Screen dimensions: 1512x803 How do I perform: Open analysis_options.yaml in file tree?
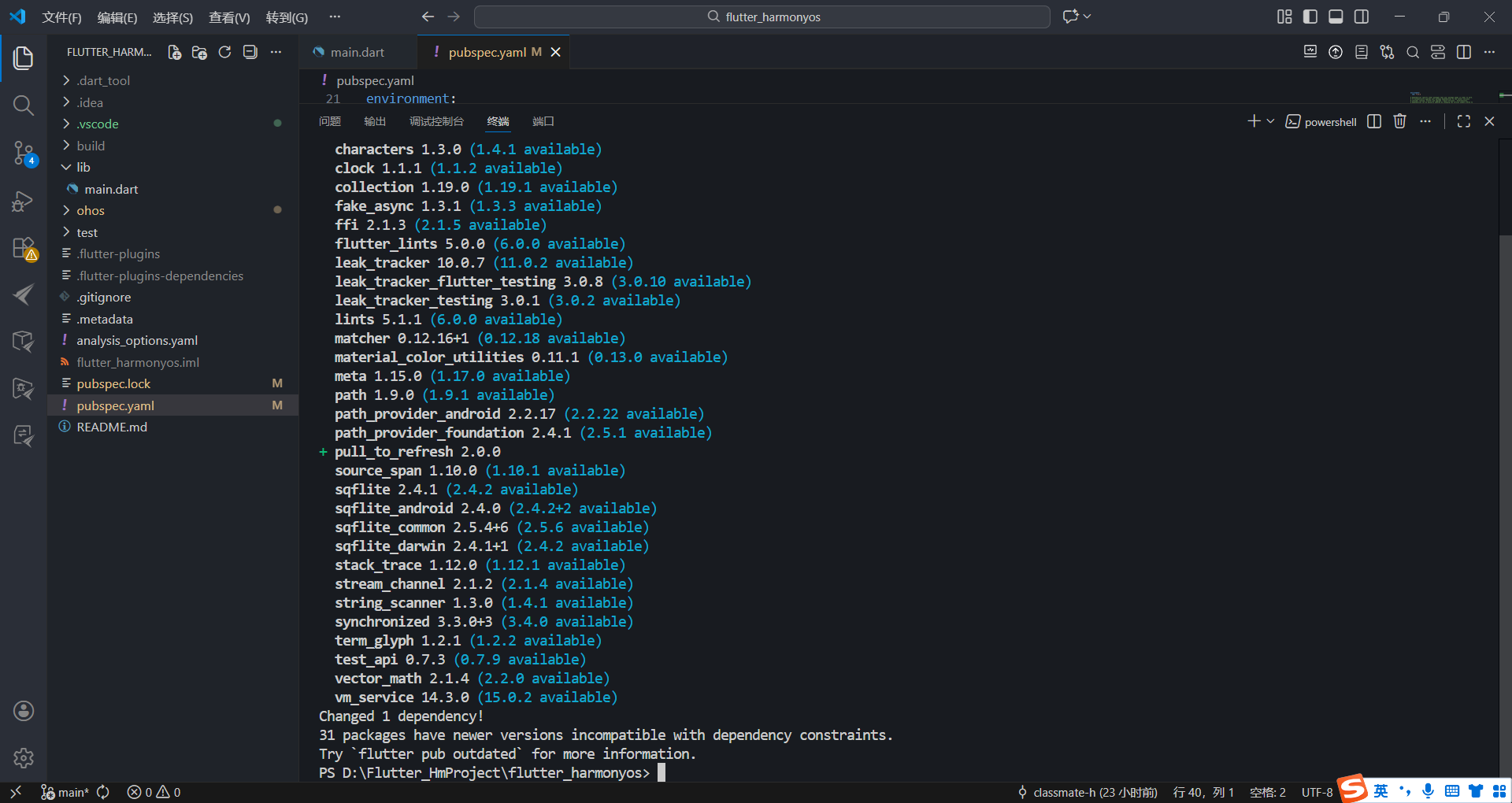[x=173, y=340]
